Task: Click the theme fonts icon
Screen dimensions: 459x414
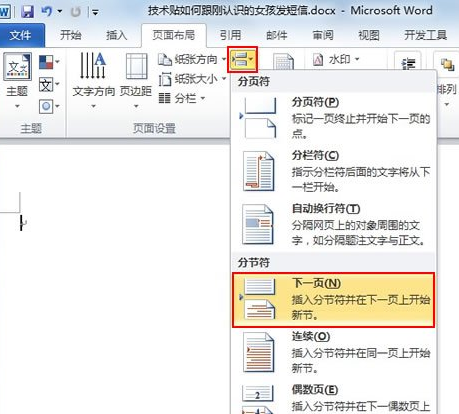Action: click(49, 85)
